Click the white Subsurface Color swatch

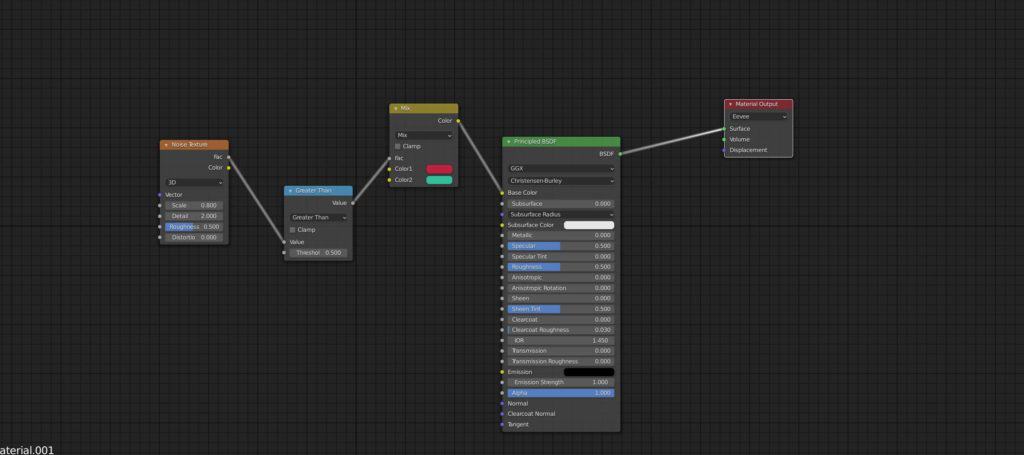(589, 225)
